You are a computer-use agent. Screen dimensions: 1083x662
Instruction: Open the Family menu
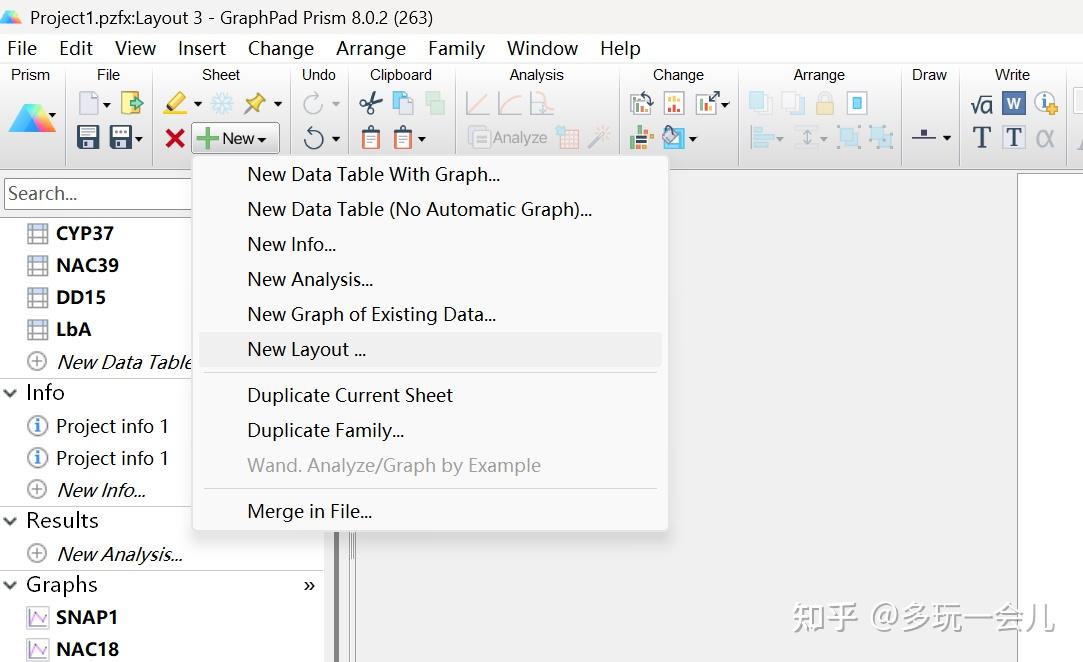pyautogui.click(x=457, y=48)
